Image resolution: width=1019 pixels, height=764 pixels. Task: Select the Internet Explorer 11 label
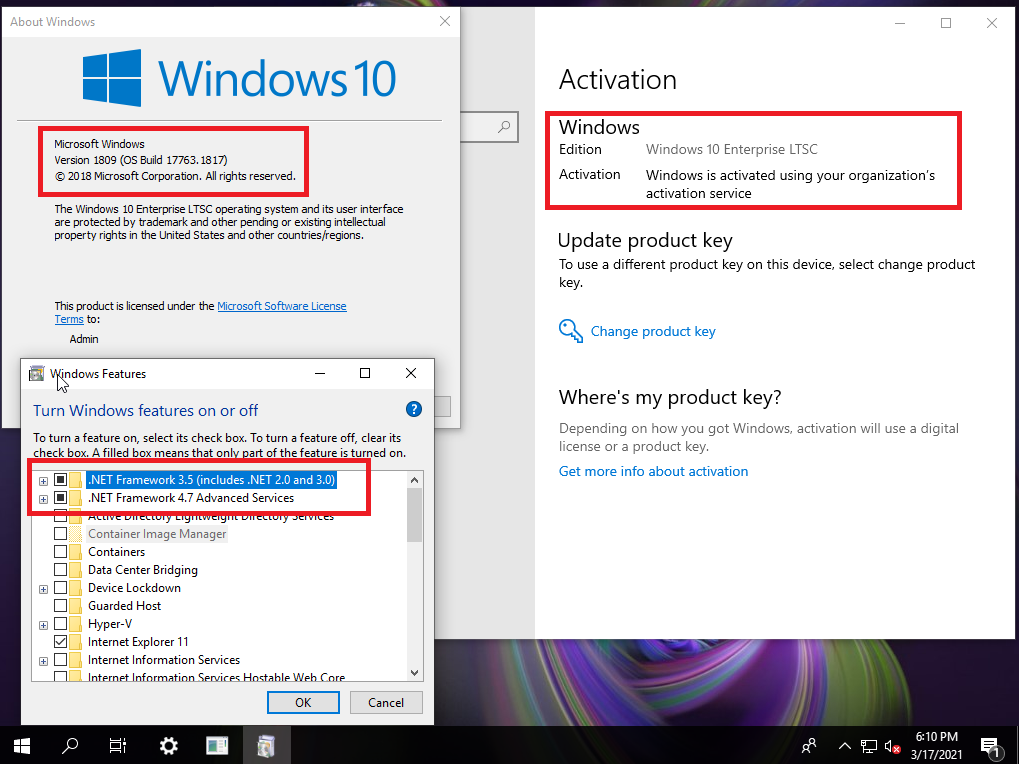pos(138,641)
